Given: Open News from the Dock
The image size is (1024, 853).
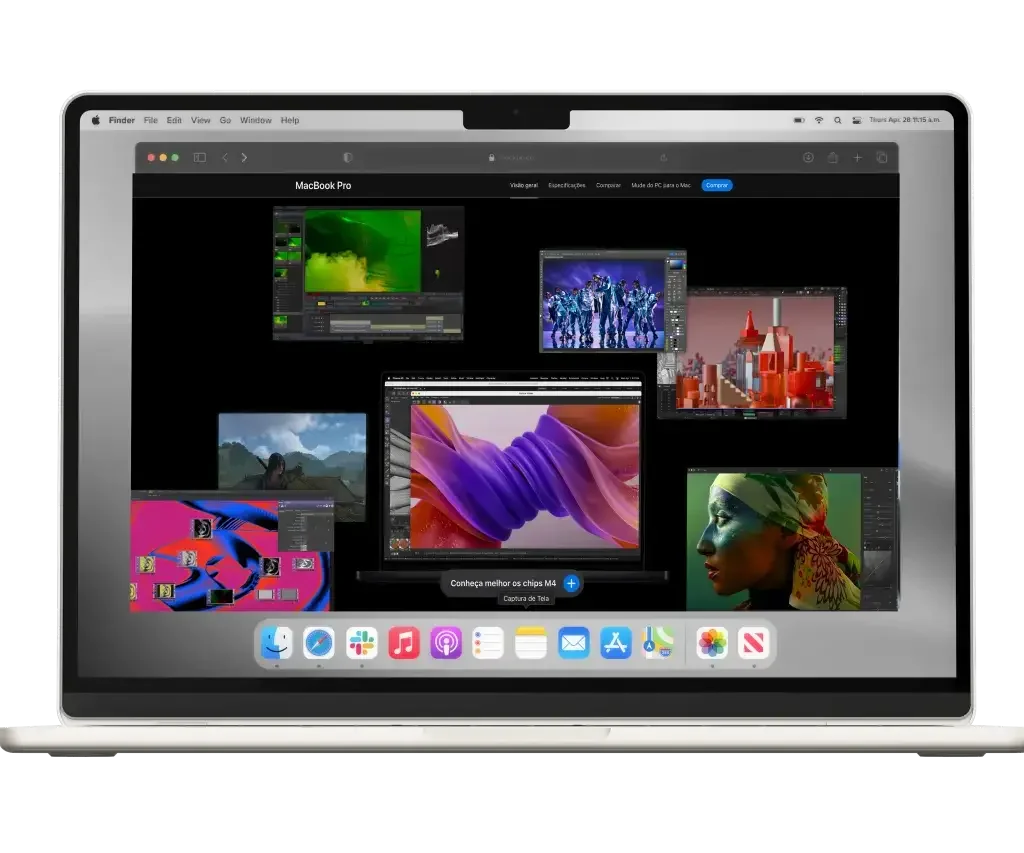Looking at the screenshot, I should click(x=754, y=643).
